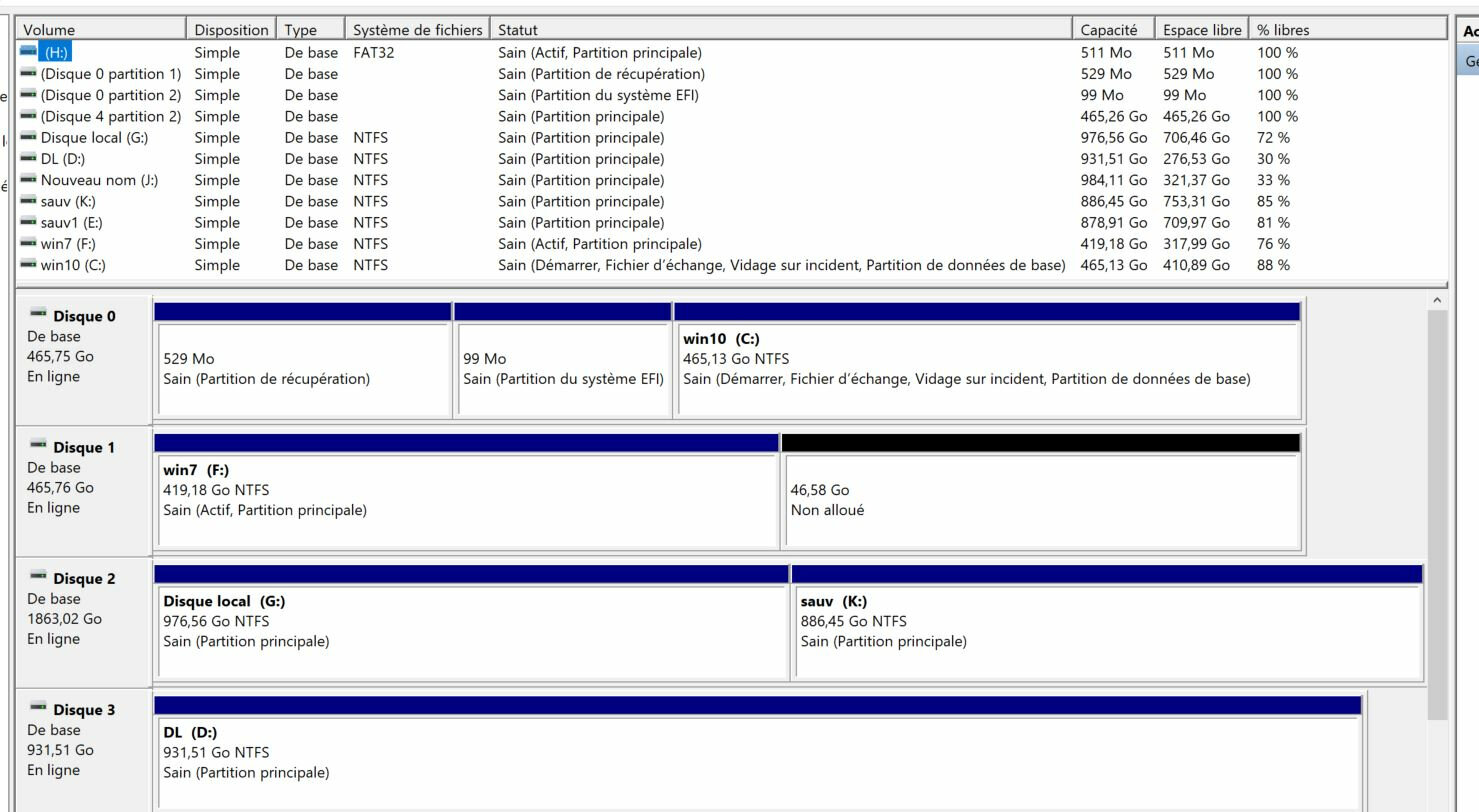Click the 984,11 Go capacity cell

click(x=1114, y=180)
